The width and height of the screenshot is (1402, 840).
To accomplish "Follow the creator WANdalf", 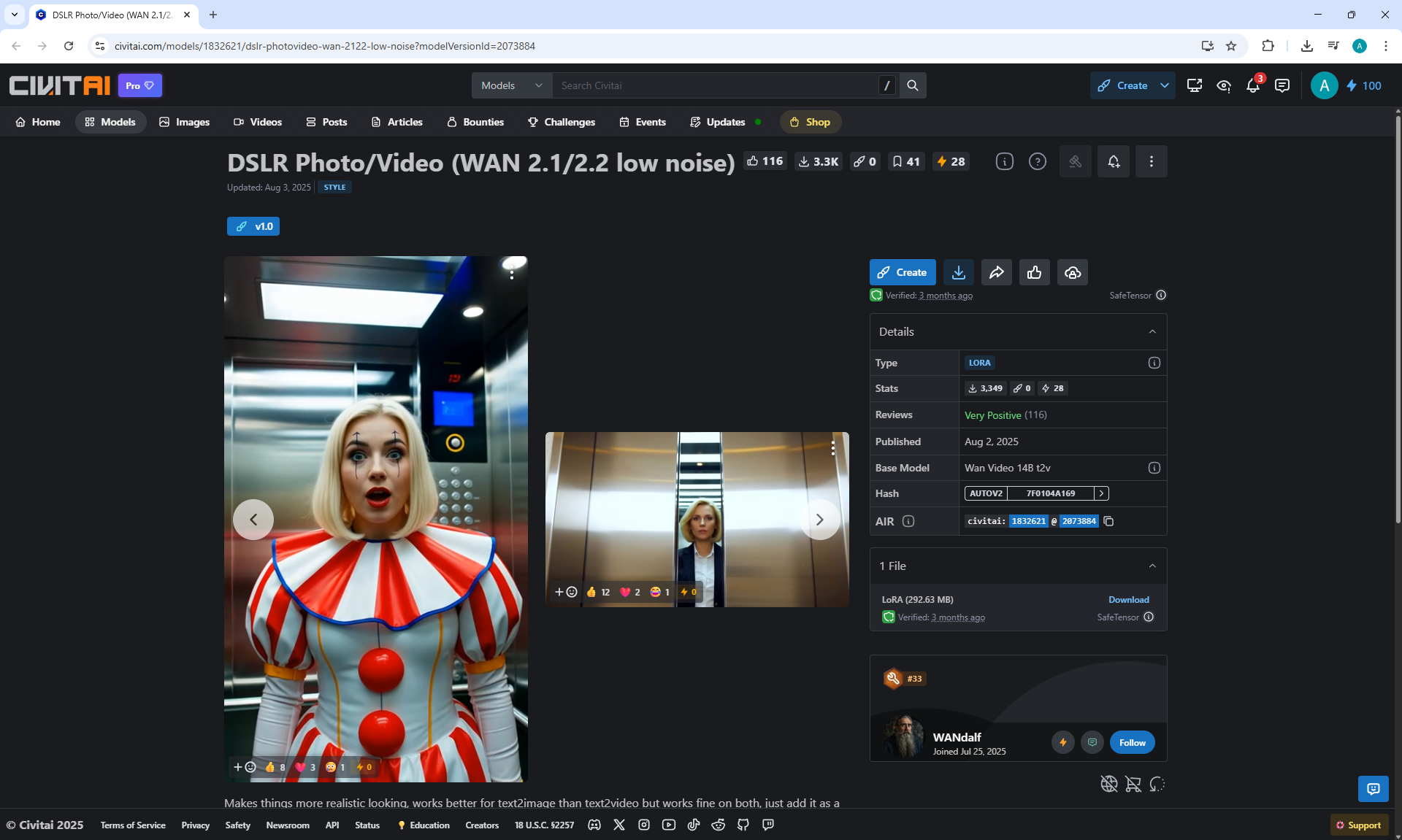I will pos(1132,742).
